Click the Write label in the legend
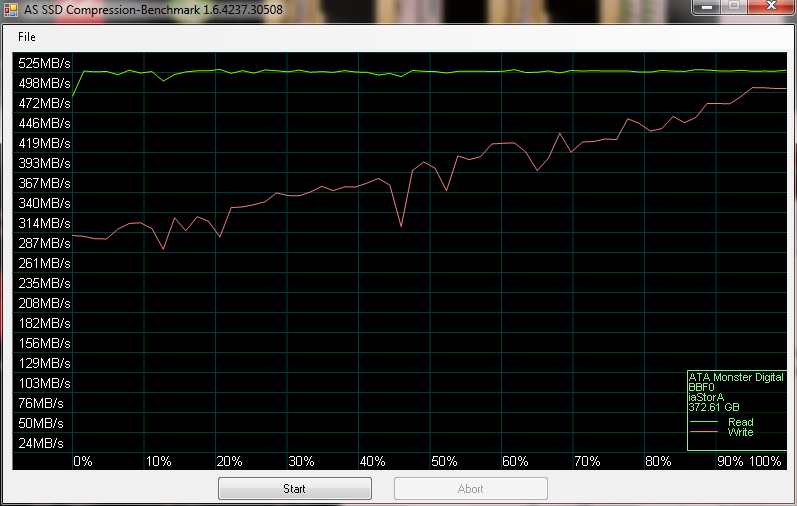The image size is (797, 506). (x=740, y=432)
